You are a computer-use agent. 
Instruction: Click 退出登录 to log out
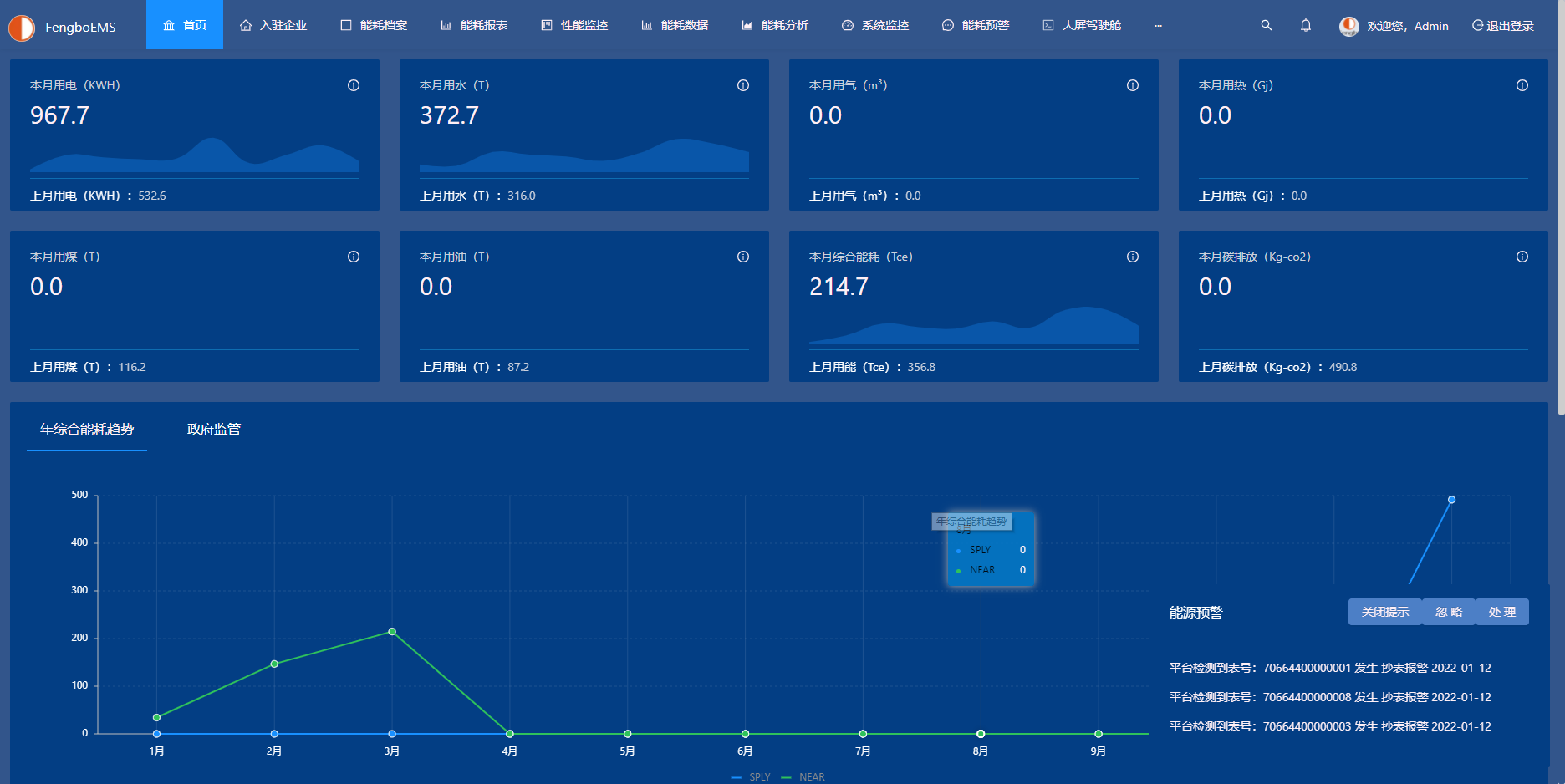(x=1503, y=26)
